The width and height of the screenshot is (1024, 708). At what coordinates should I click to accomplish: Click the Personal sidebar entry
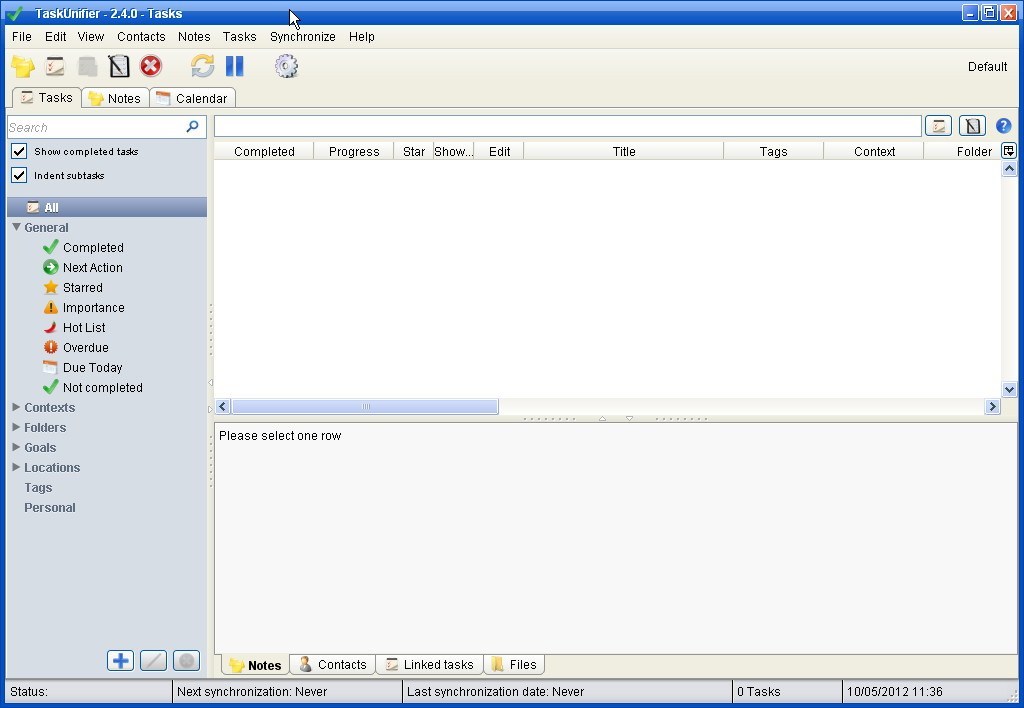(50, 507)
